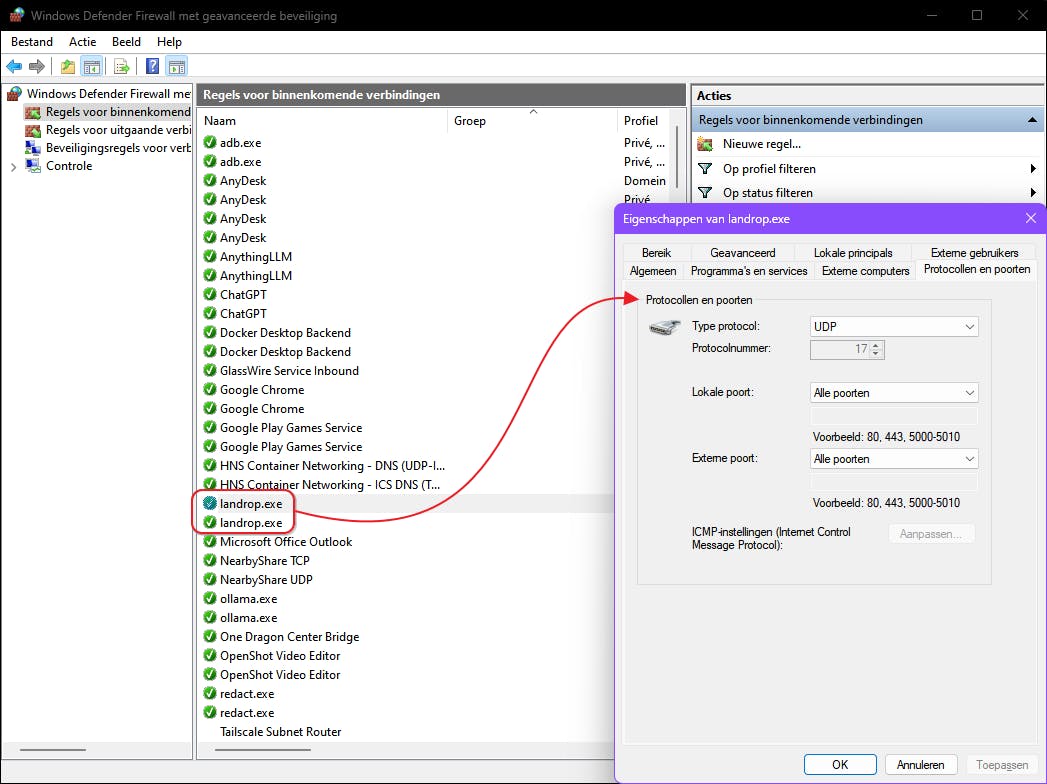Click the Aanpassen ICMP button
Viewport: 1047px width, 784px height.
tap(931, 534)
